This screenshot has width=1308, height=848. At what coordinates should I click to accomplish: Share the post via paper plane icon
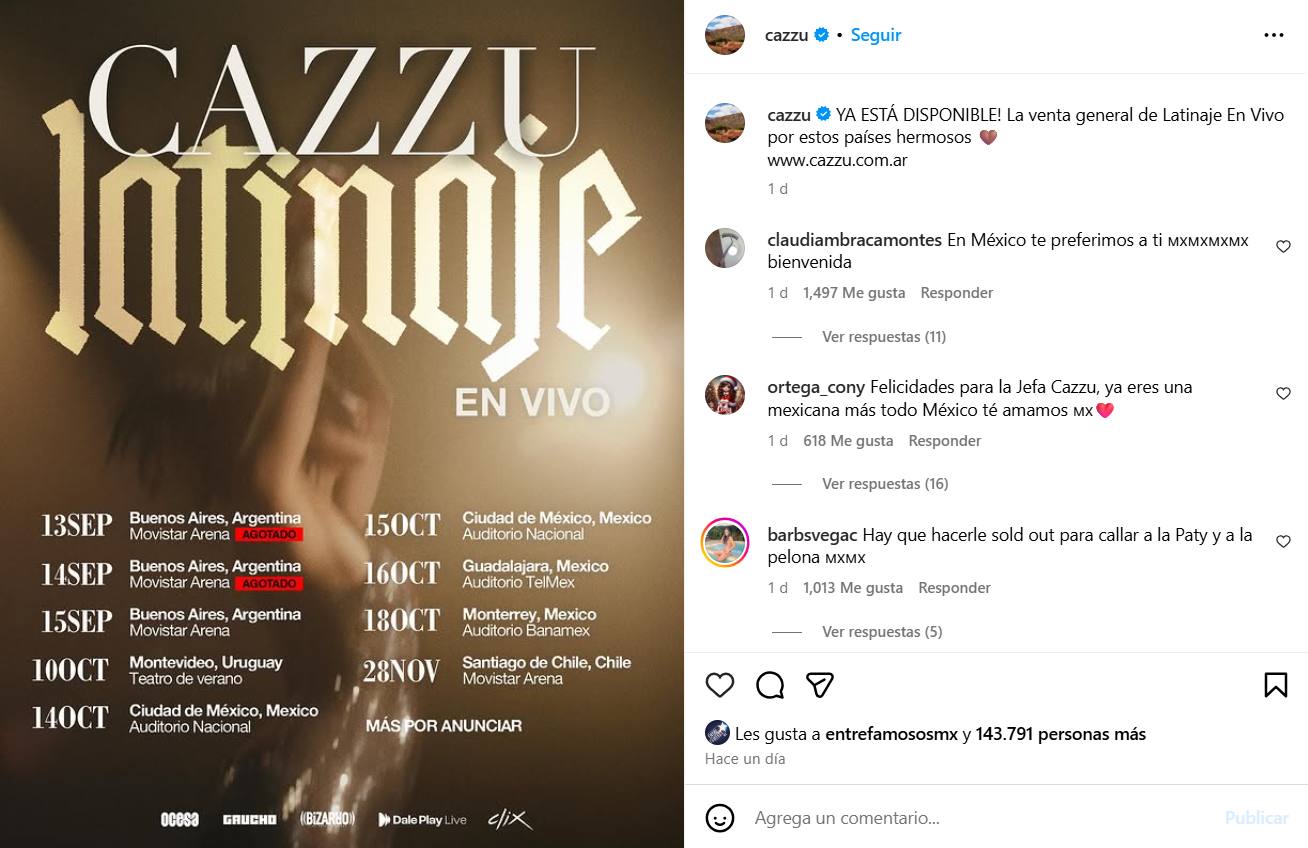[820, 685]
